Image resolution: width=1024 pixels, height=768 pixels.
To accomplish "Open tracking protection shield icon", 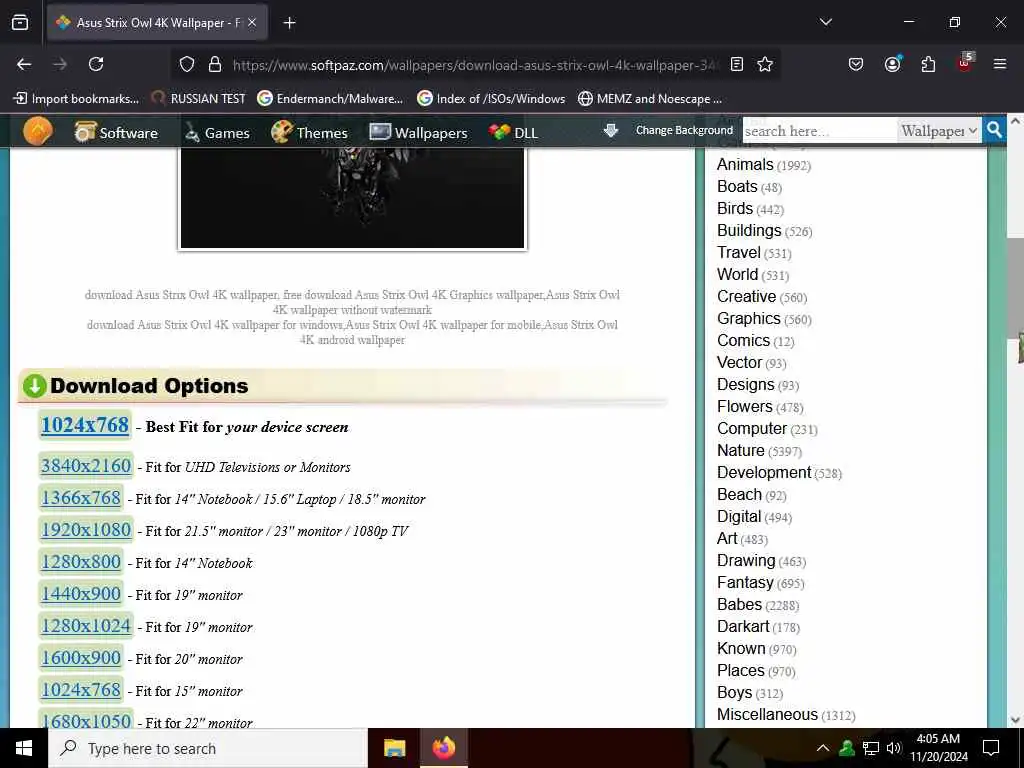I will click(x=187, y=64).
